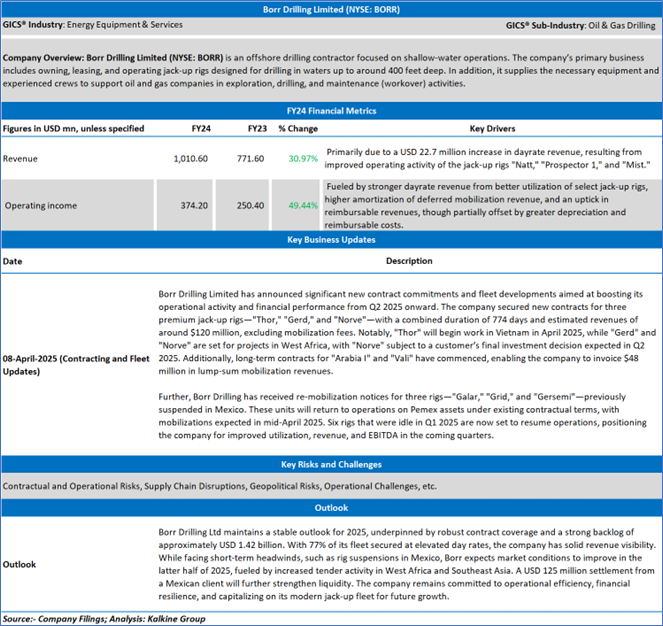The image size is (663, 626).
Task: Click the Key Drivers column header
Action: tap(492, 129)
